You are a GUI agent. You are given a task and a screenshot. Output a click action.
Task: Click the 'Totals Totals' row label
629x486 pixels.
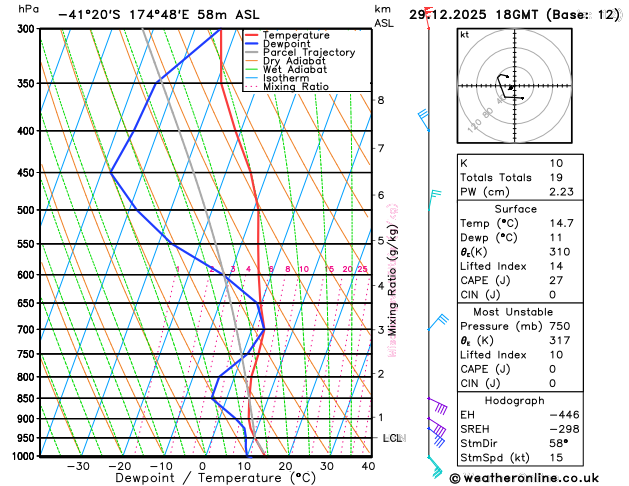tap(496, 178)
